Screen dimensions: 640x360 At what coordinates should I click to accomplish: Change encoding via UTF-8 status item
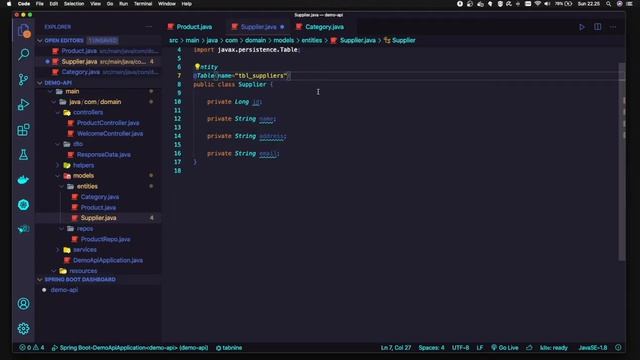[x=460, y=348]
